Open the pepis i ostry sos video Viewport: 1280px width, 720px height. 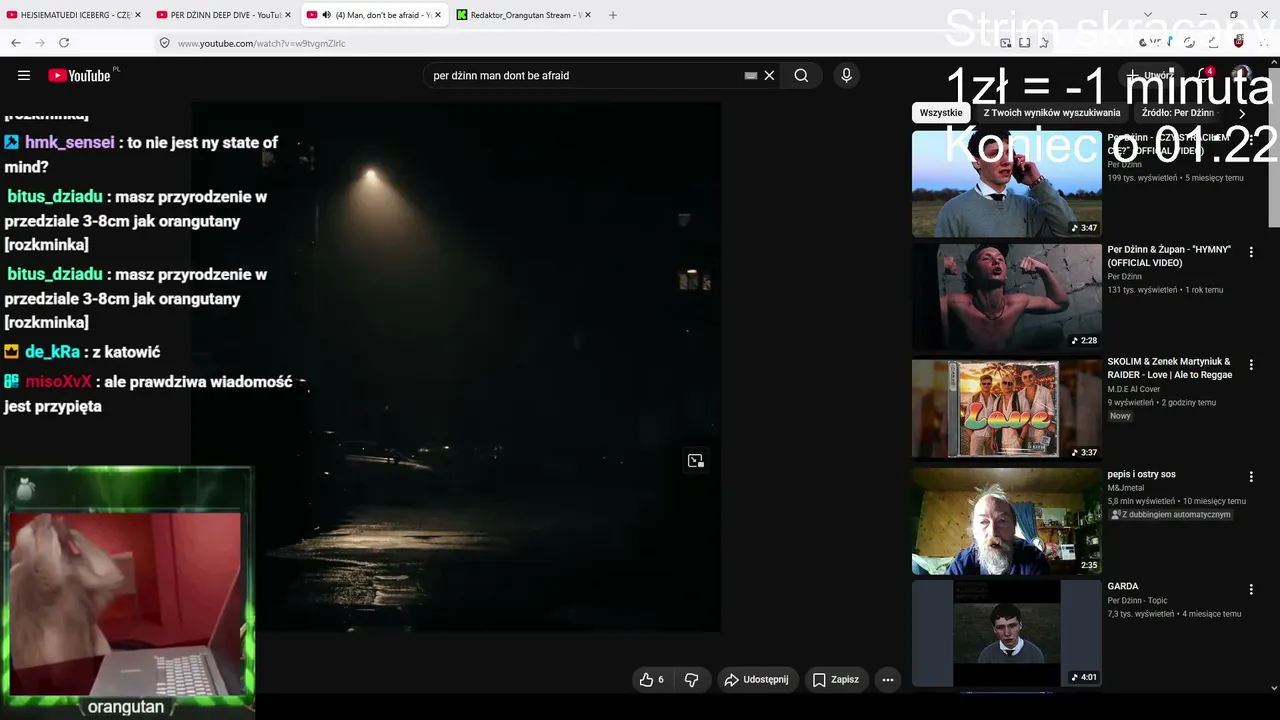click(x=1141, y=474)
